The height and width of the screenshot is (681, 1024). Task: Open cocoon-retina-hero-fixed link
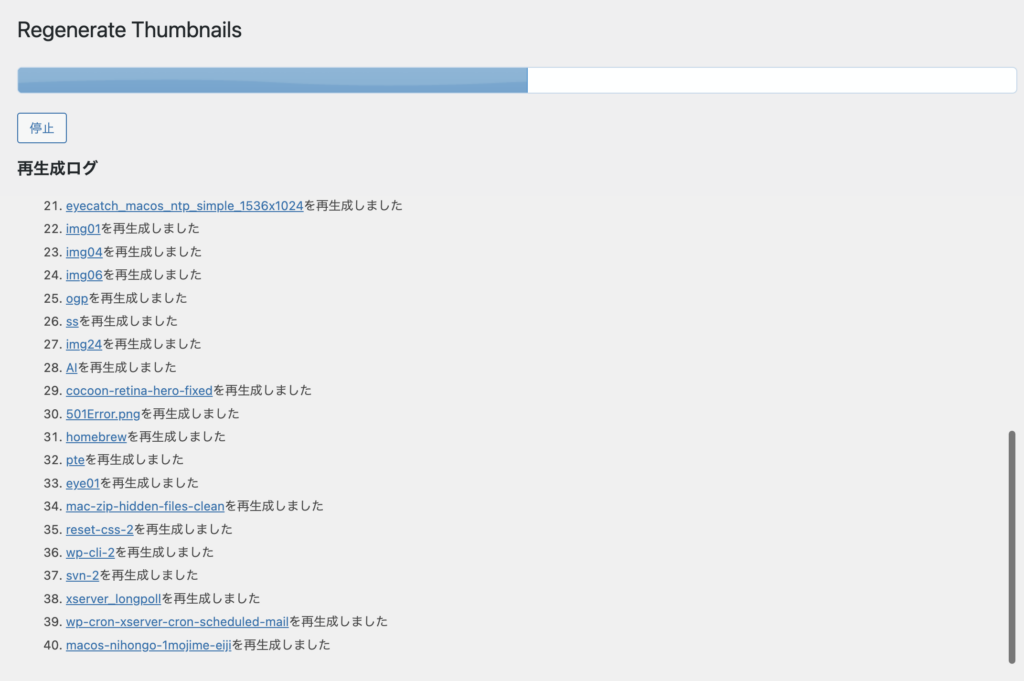pyautogui.click(x=139, y=390)
